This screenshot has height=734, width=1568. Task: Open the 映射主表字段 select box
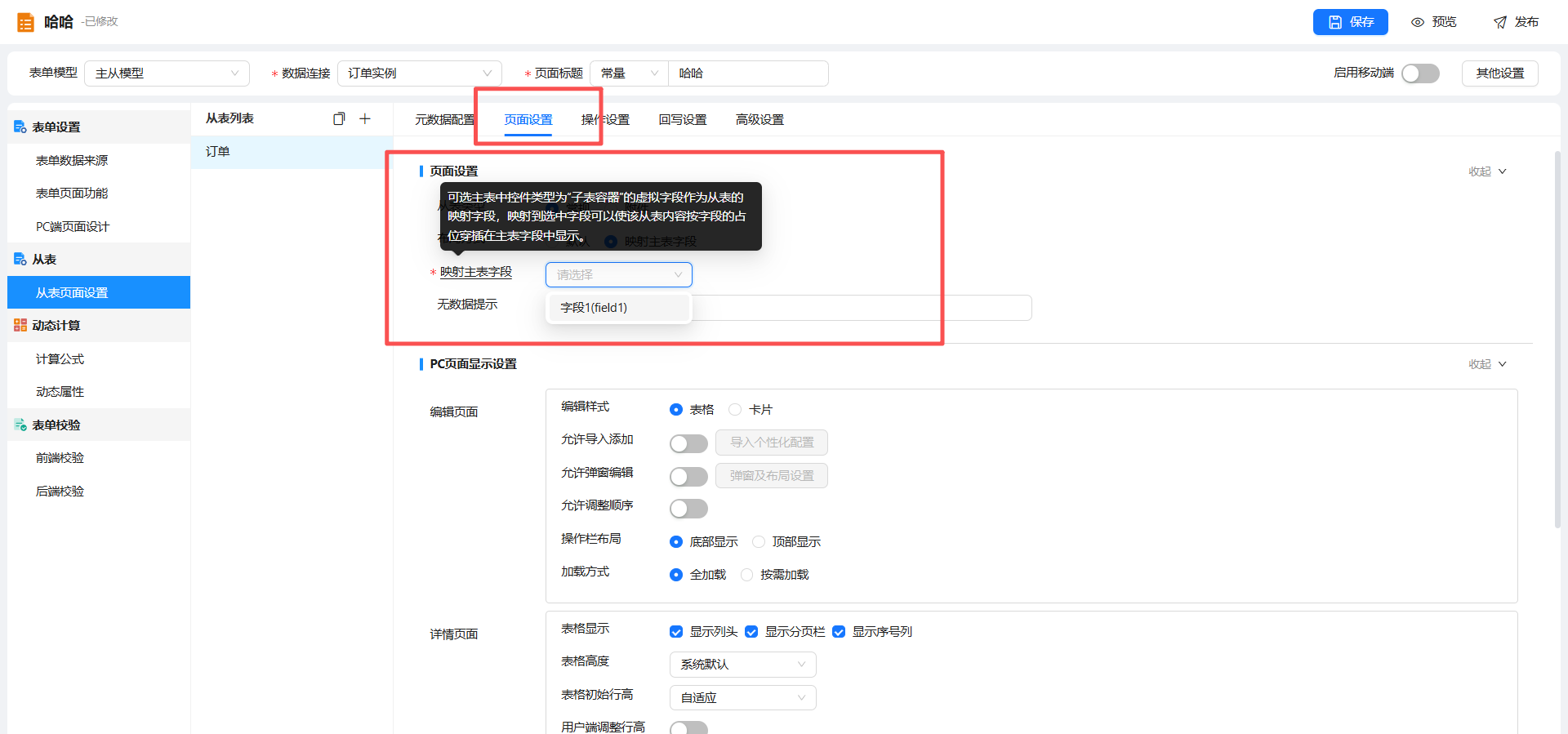(x=619, y=275)
